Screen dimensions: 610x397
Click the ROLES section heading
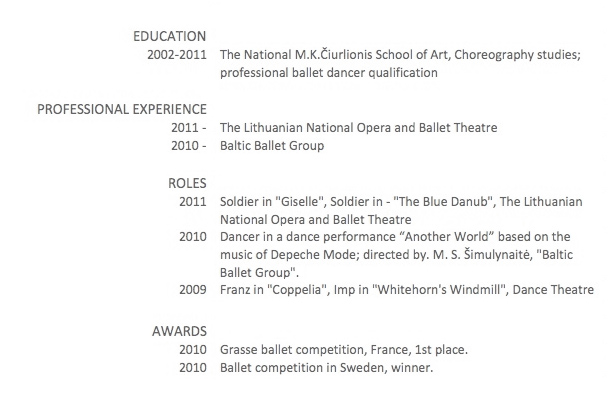[x=187, y=183]
